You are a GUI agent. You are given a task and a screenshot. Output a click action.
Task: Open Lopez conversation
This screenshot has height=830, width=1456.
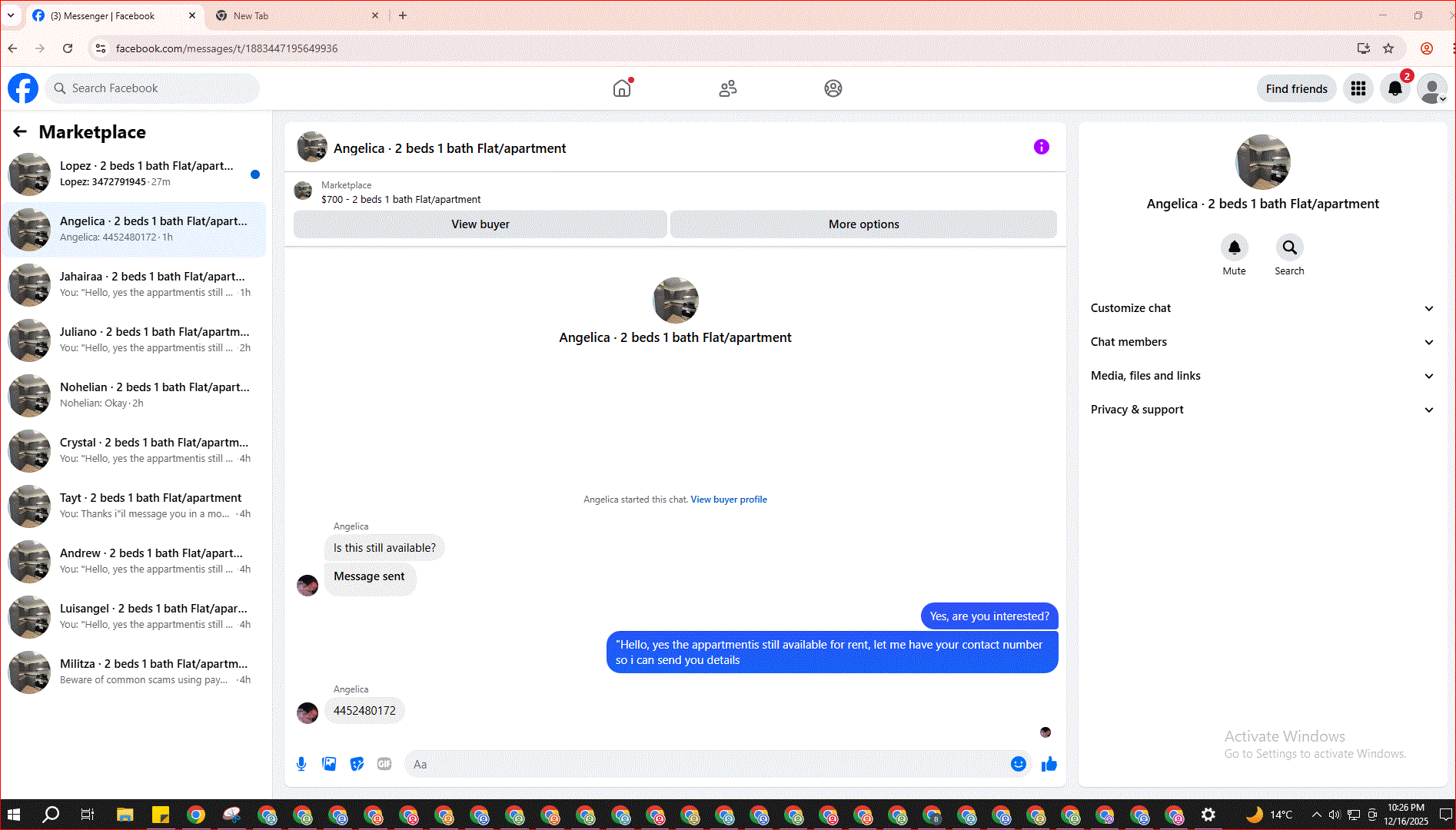(135, 174)
